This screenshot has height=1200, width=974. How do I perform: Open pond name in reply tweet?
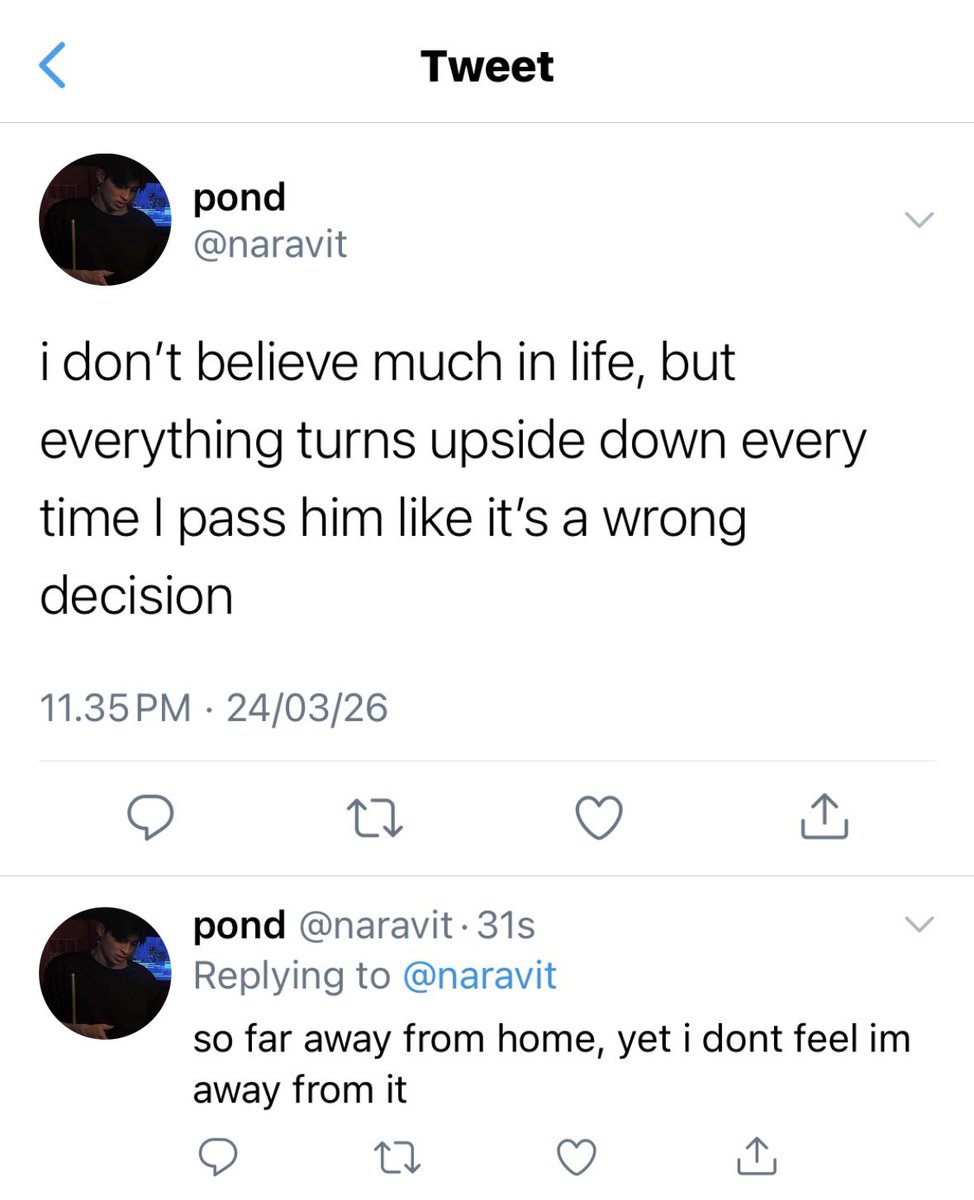pyautogui.click(x=239, y=926)
